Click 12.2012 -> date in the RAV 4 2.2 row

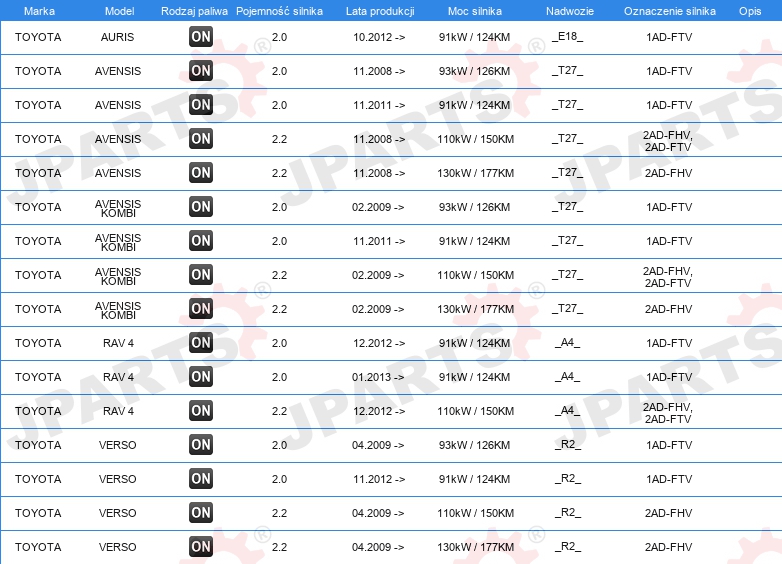coord(379,411)
